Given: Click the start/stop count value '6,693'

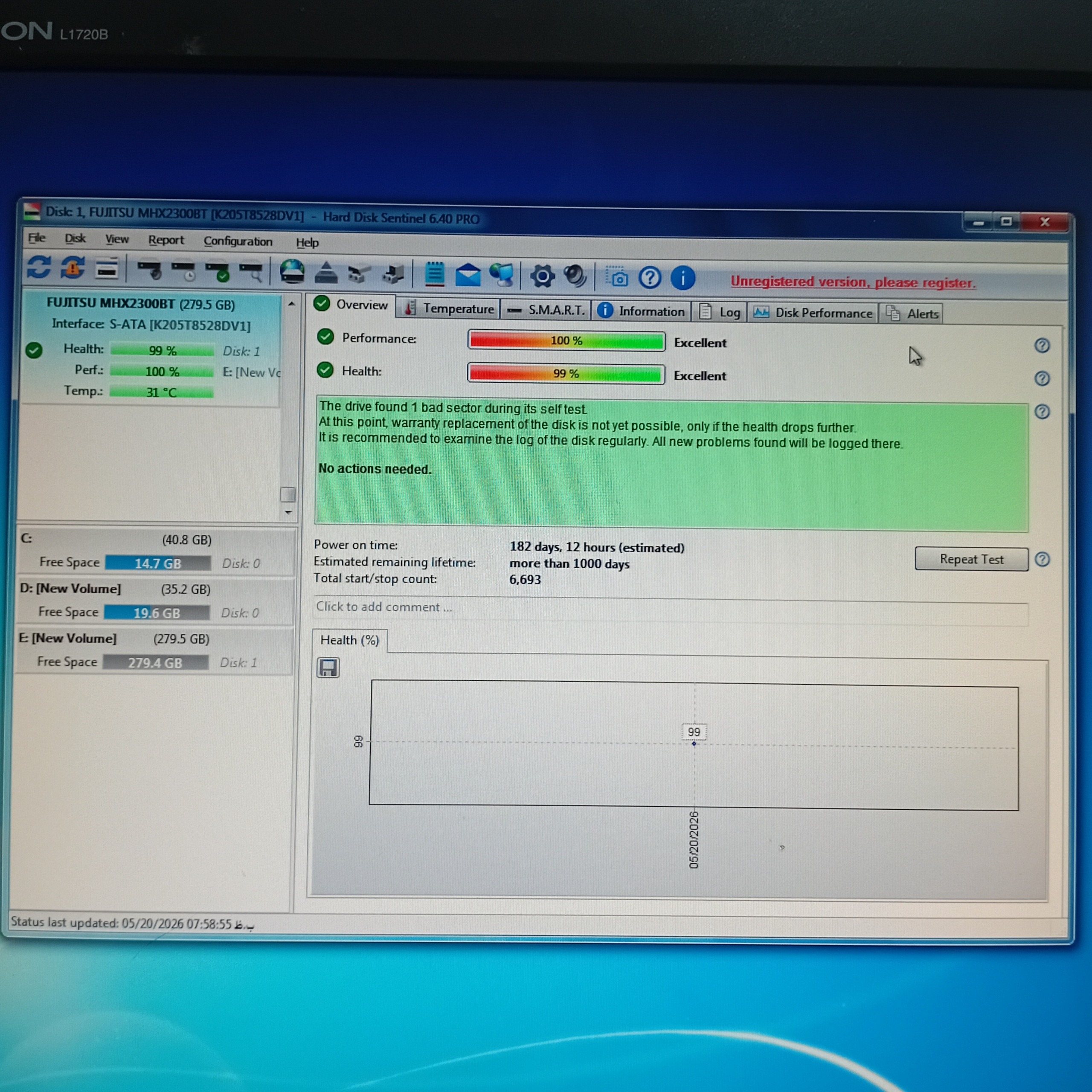Looking at the screenshot, I should (x=525, y=579).
